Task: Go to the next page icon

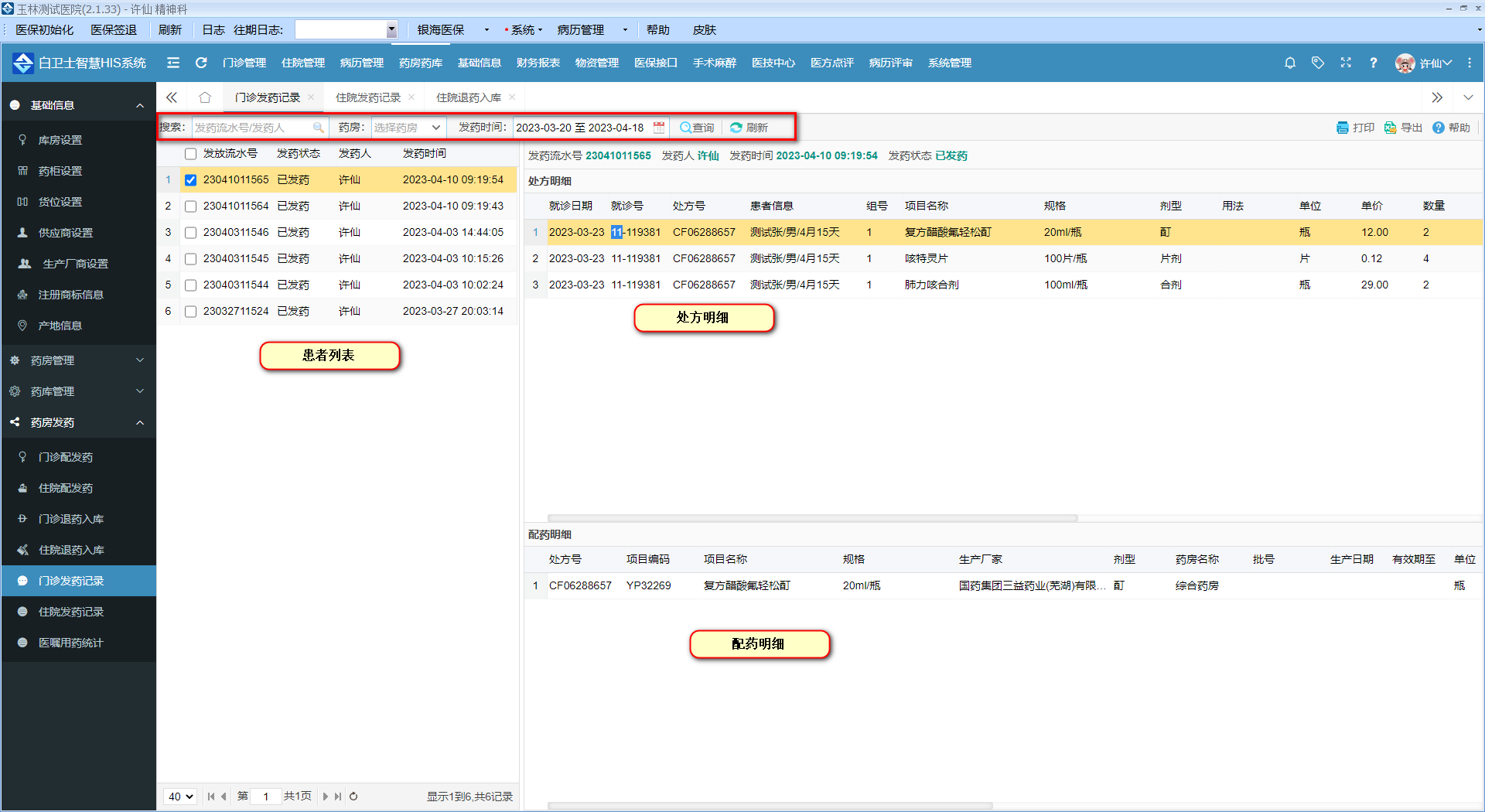Action: 325,797
